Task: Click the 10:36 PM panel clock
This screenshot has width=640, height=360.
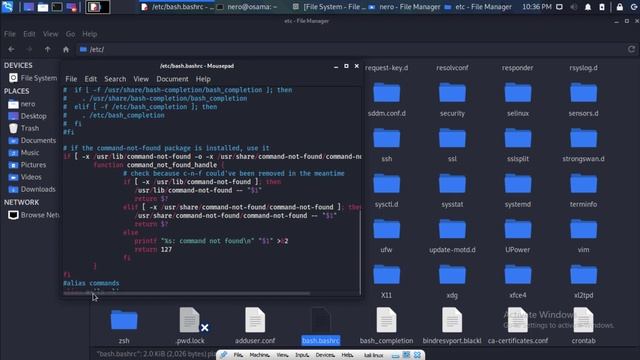Action: coord(537,7)
